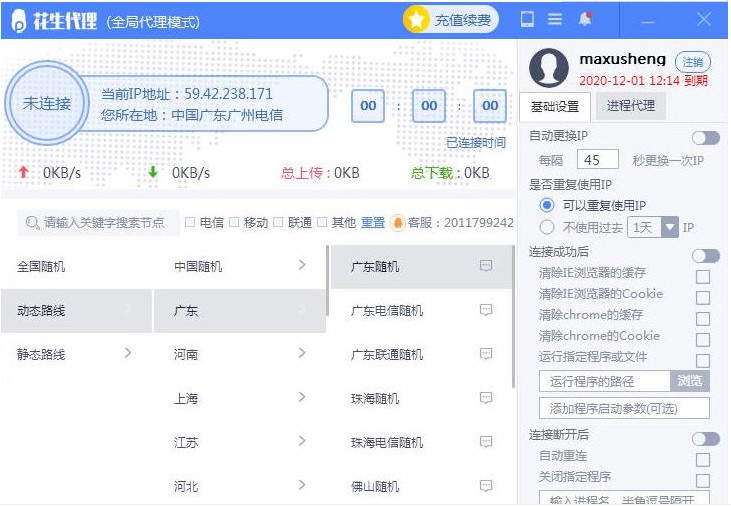Expand the 动态路线 chevron
Viewport: 731px width, 506px height.
(128, 309)
